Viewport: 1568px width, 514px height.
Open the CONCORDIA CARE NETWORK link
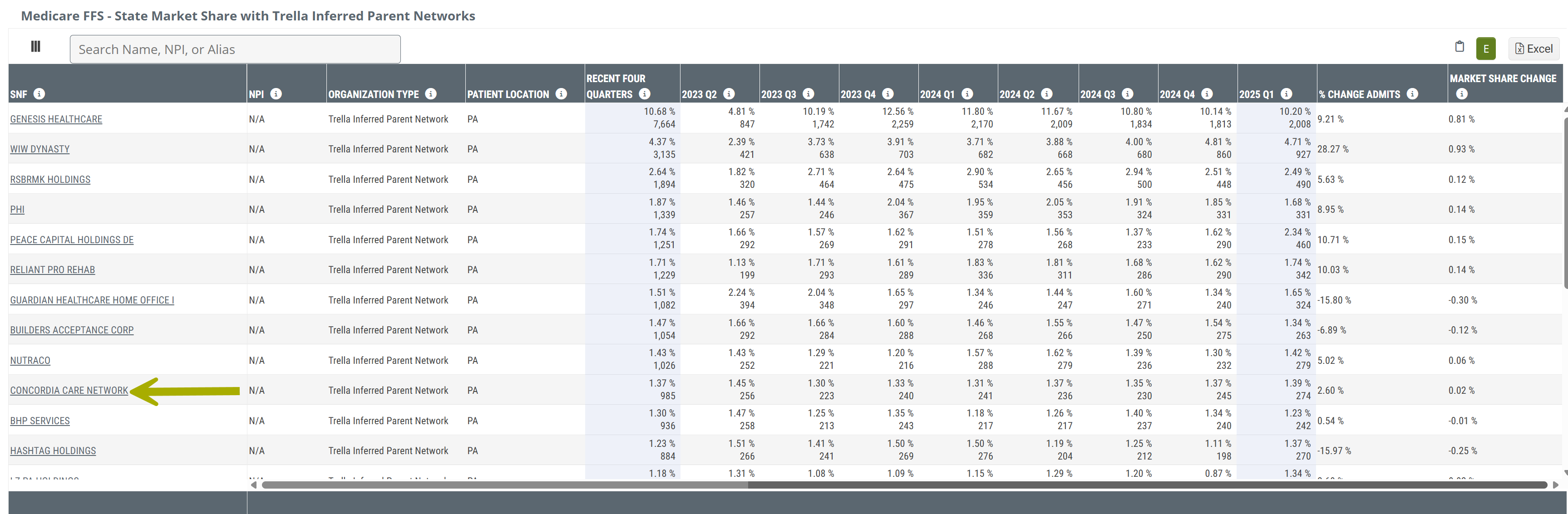click(x=69, y=391)
